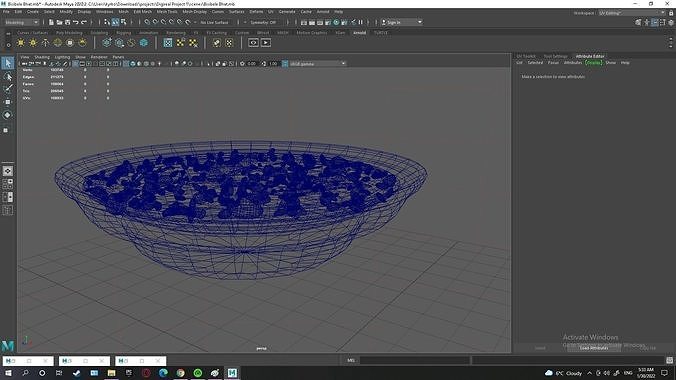Screen dimensions: 676x380
Task: Open the shelf gear options menu beside the light icons
Action: pyautogui.click(x=8, y=45)
